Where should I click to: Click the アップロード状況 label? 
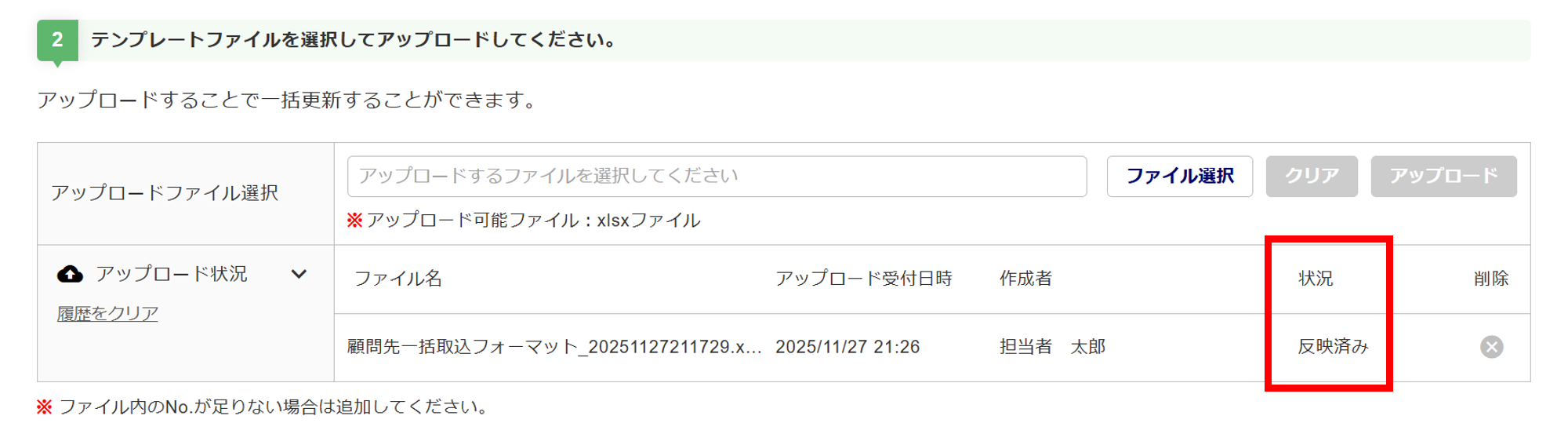[172, 274]
